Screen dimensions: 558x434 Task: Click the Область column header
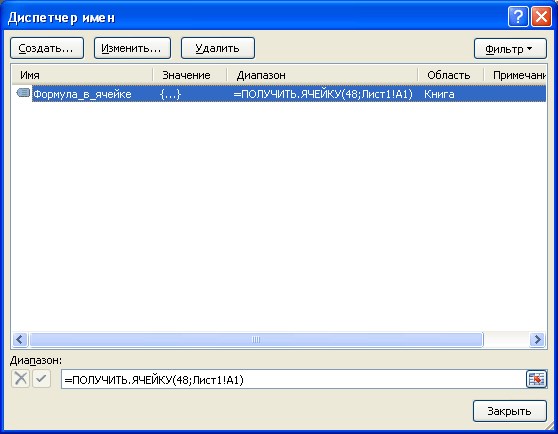tap(451, 75)
